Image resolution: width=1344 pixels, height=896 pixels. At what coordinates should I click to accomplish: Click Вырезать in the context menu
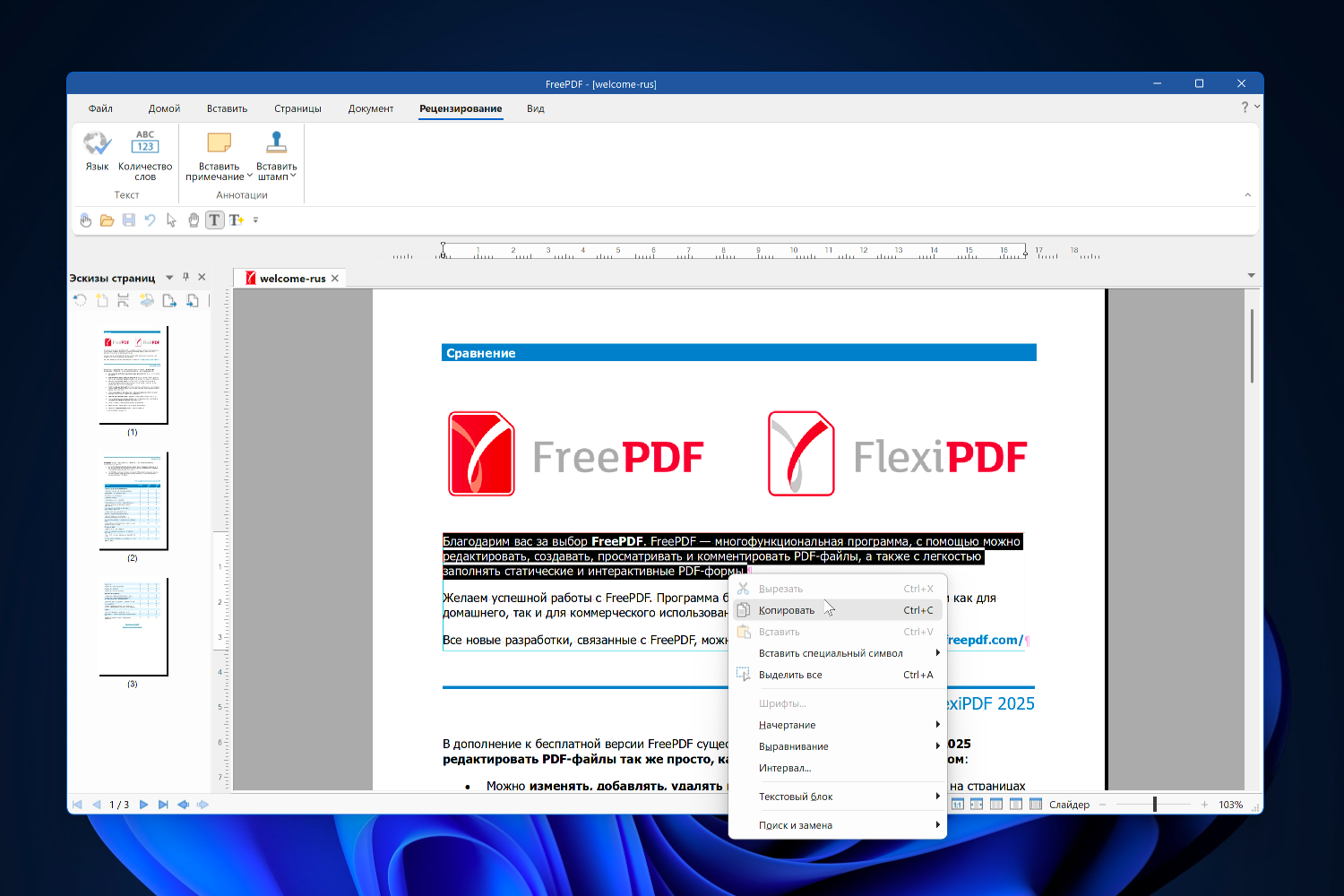838,589
